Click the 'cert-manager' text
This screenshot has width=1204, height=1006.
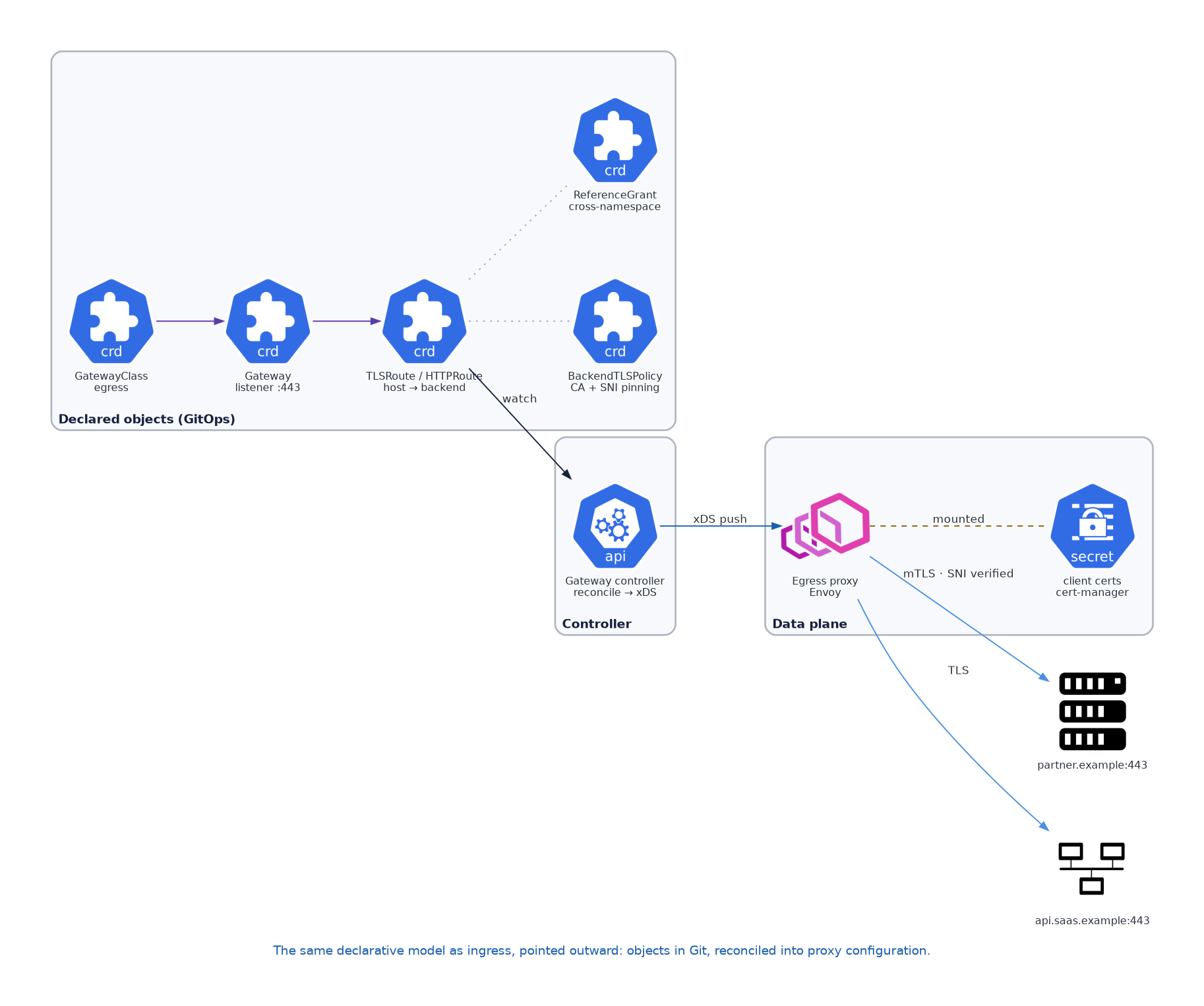pyautogui.click(x=1093, y=593)
